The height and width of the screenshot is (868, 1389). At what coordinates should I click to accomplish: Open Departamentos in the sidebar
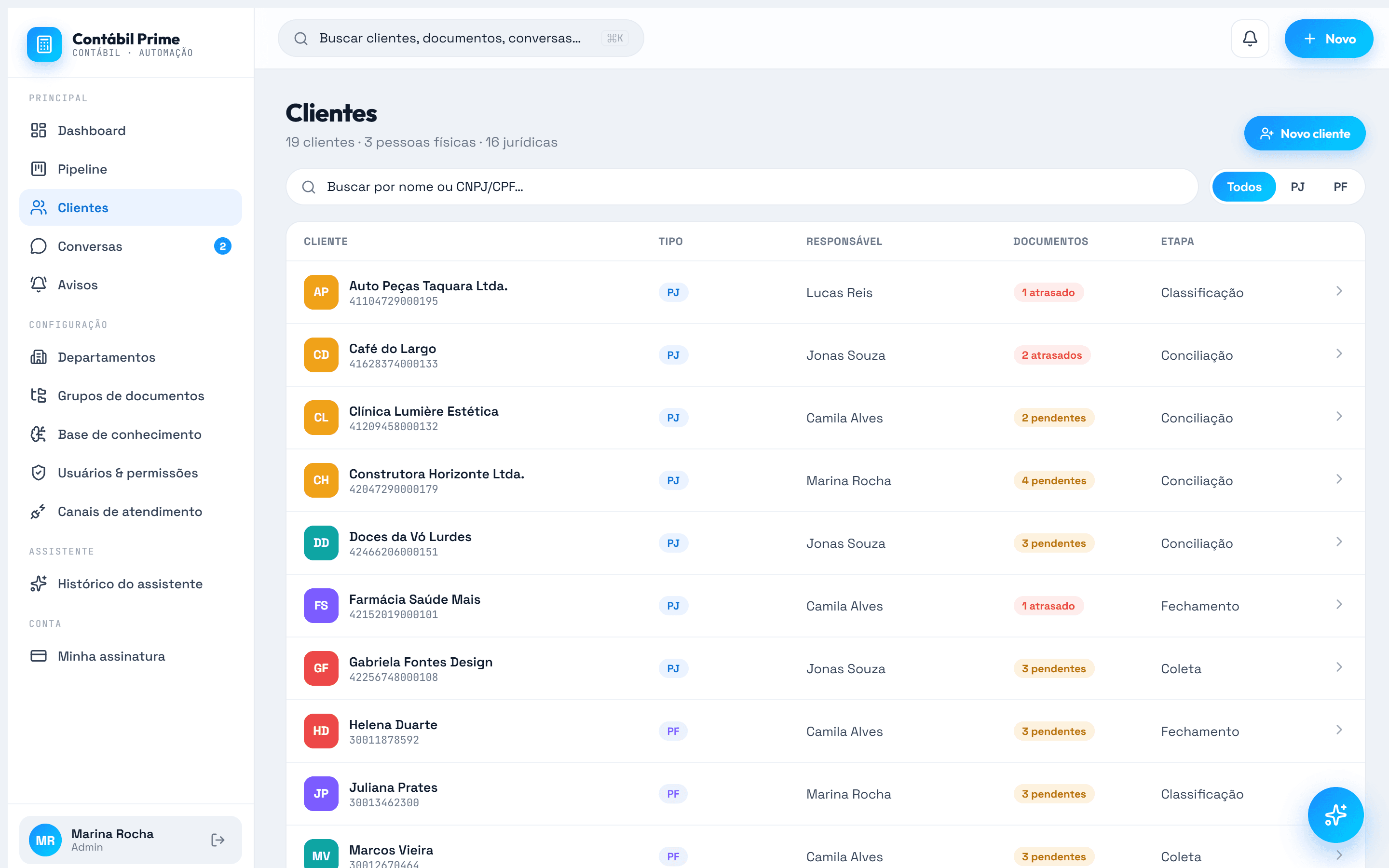click(130, 357)
